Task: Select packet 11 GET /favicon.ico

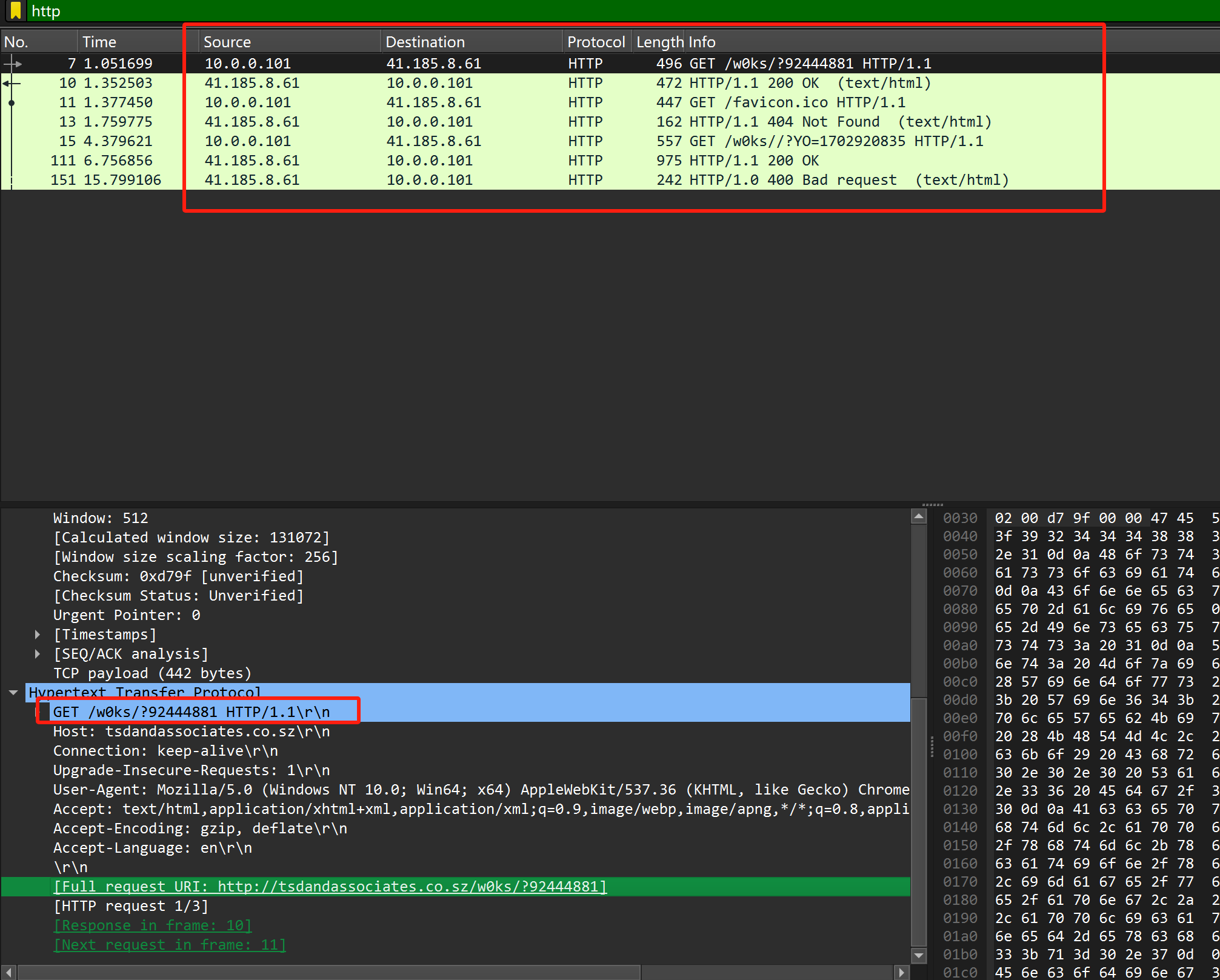Action: pyautogui.click(x=610, y=102)
